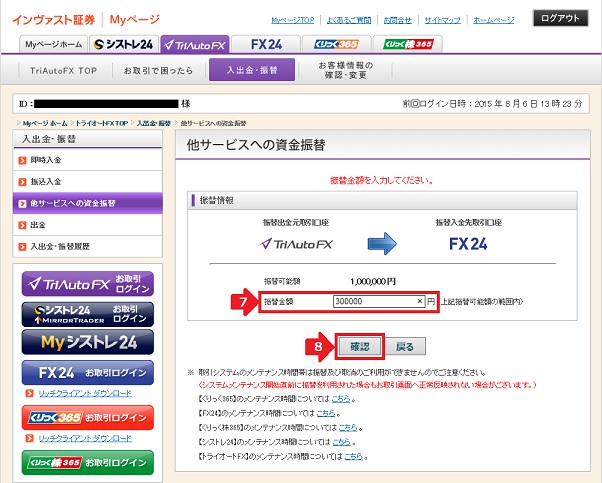Screen dimensions: 602x483
Task: Open the MyページTOP link
Action: (293, 20)
